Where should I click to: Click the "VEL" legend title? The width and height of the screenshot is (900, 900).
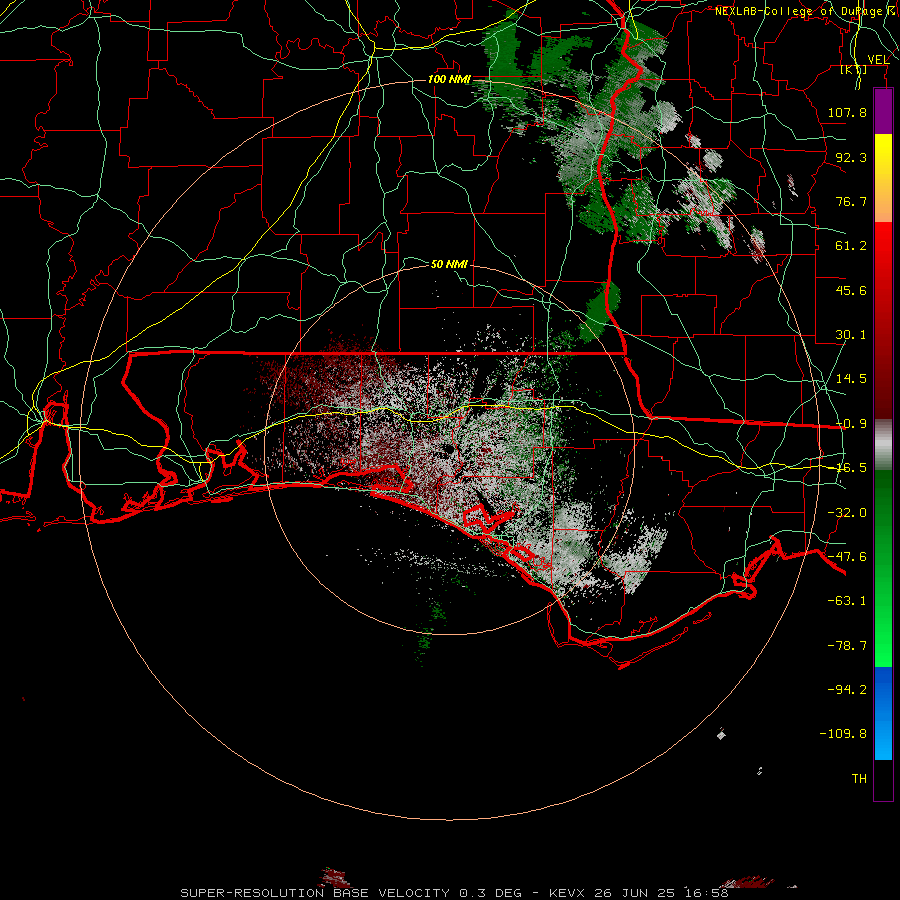tap(878, 60)
